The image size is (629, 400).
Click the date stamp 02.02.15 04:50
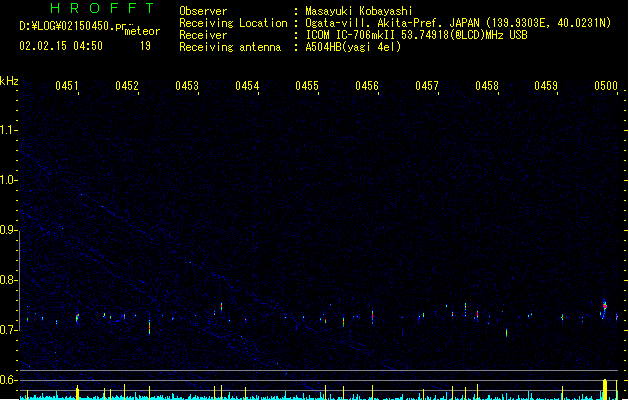(61, 46)
